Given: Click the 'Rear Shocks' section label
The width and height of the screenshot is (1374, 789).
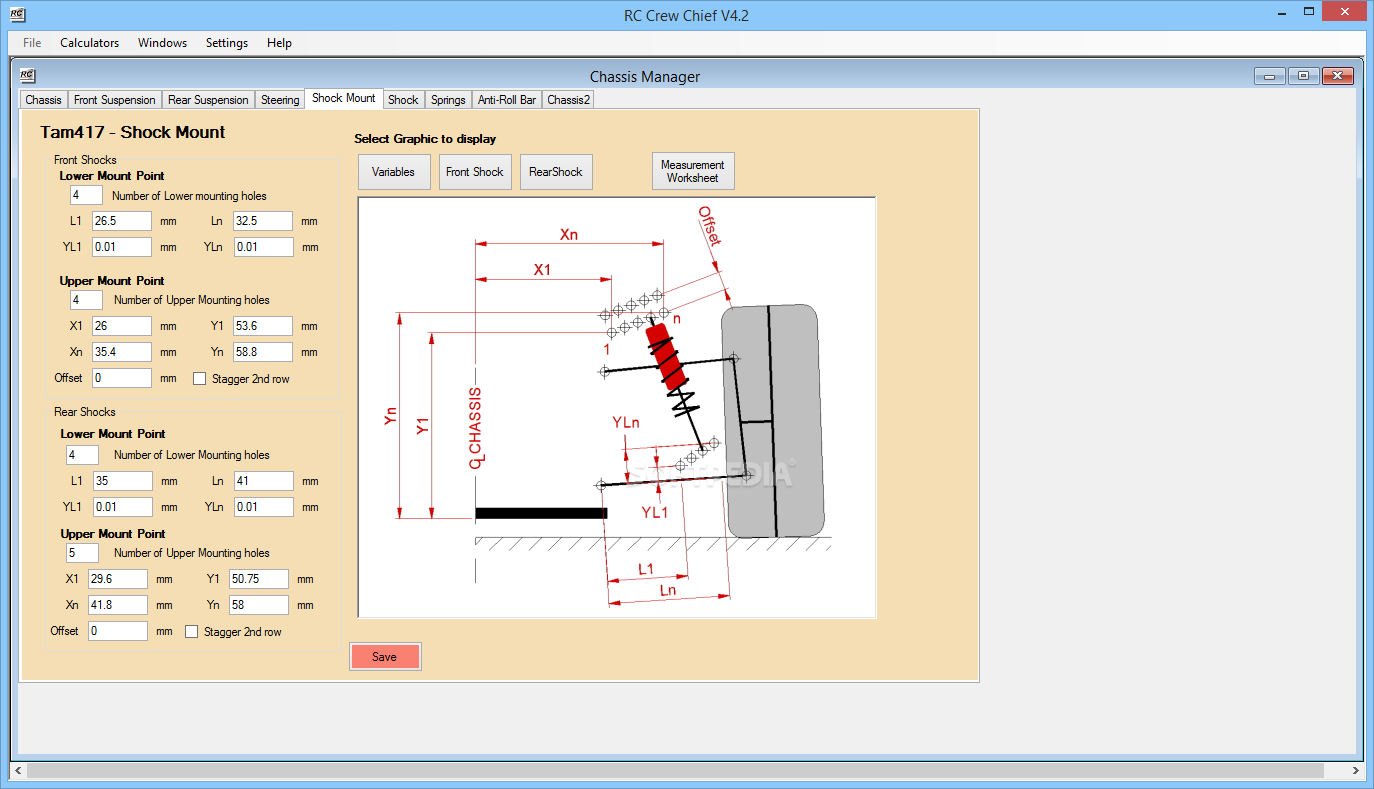Looking at the screenshot, I should tap(84, 412).
